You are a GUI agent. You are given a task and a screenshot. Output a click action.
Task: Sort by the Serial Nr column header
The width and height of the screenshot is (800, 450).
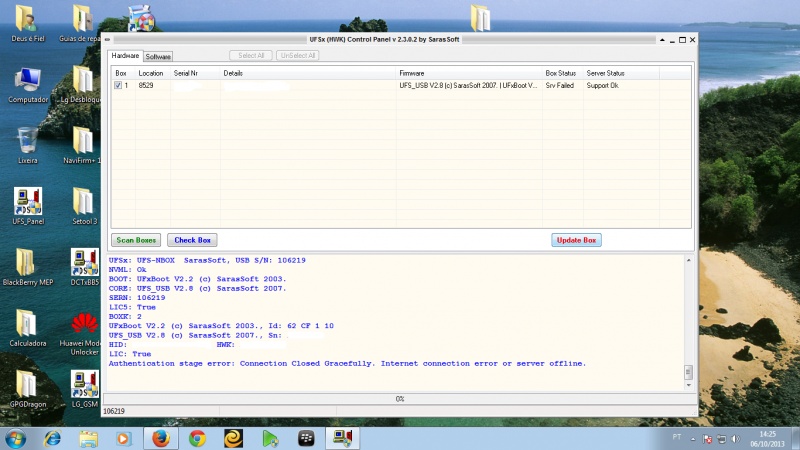pyautogui.click(x=195, y=73)
